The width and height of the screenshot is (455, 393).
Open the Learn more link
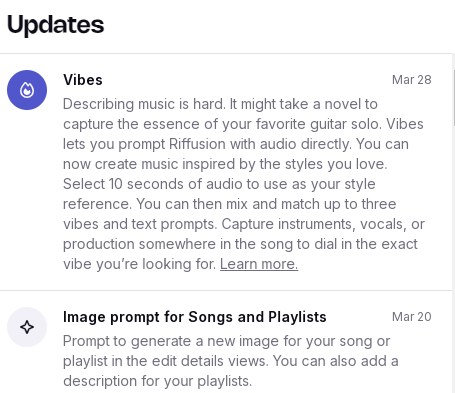pos(259,264)
